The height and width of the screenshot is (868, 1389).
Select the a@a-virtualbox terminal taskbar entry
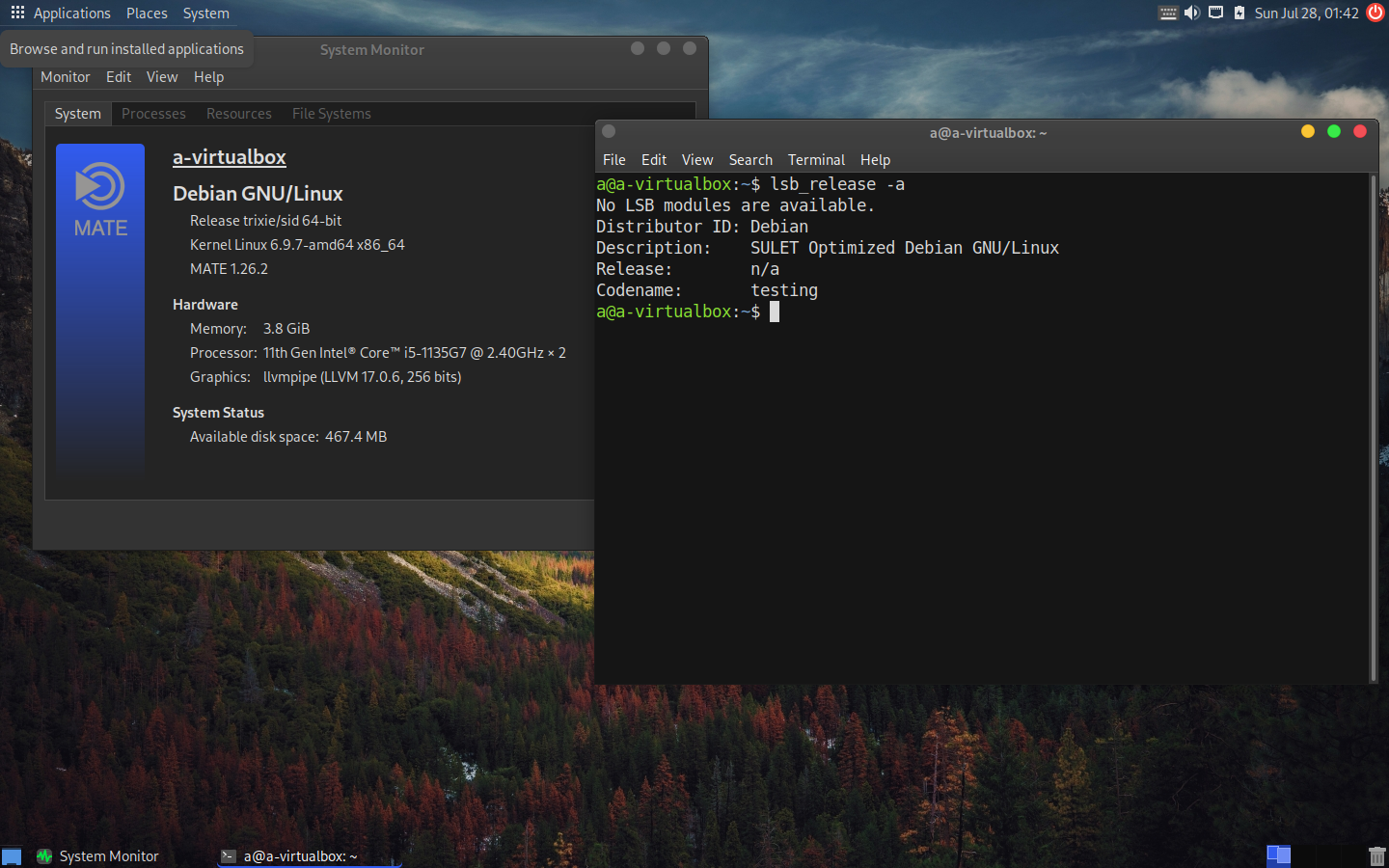click(x=309, y=856)
